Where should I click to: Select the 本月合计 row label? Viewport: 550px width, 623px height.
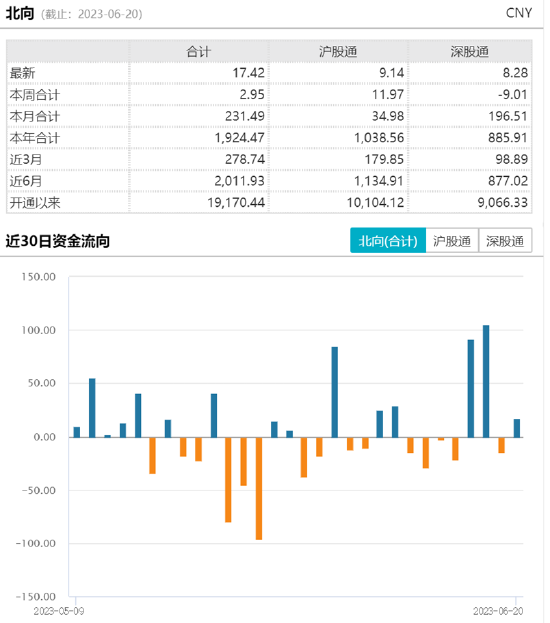pyautogui.click(x=35, y=116)
